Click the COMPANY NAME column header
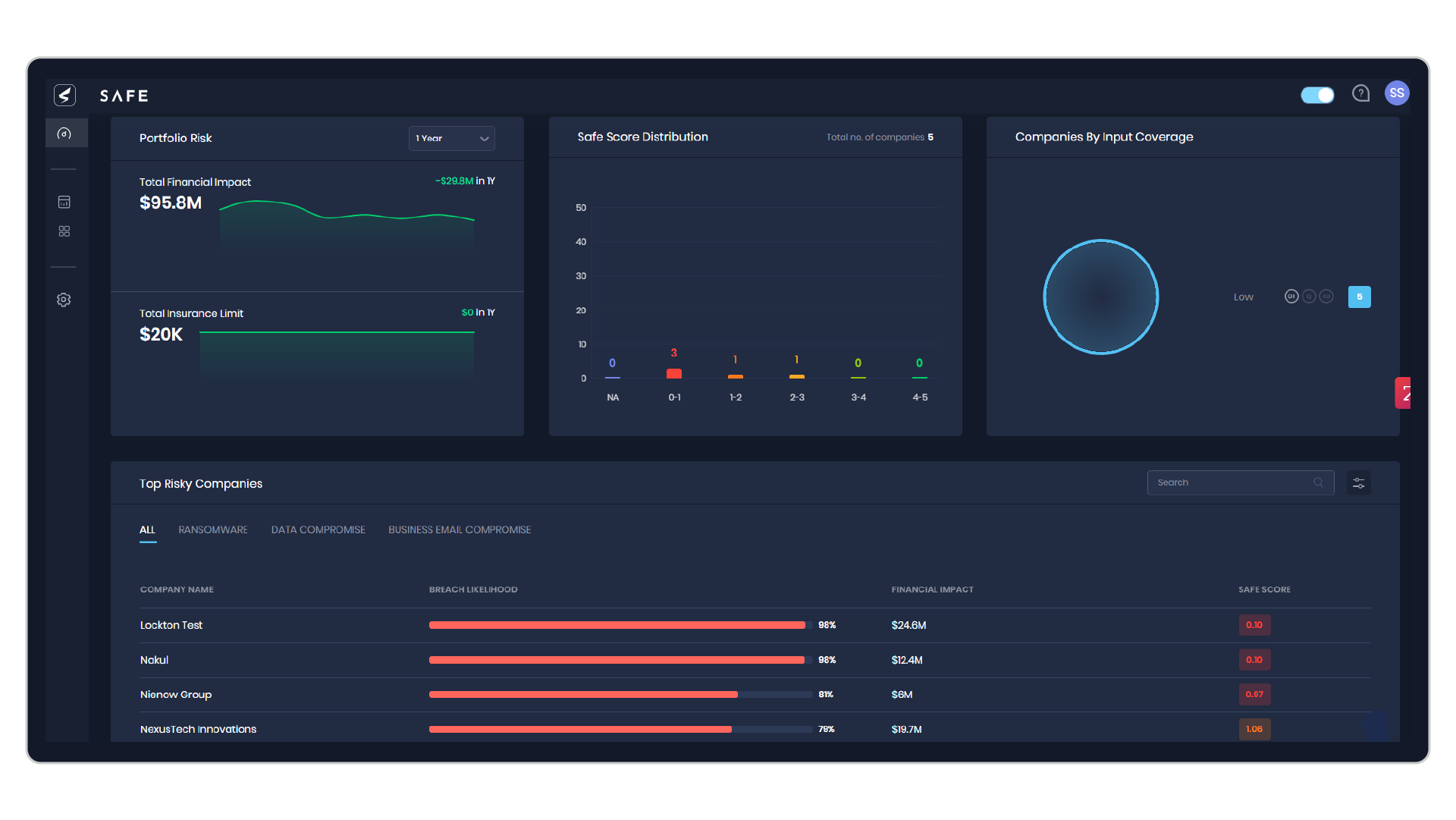Viewport: 1456px width, 820px height. (x=177, y=589)
